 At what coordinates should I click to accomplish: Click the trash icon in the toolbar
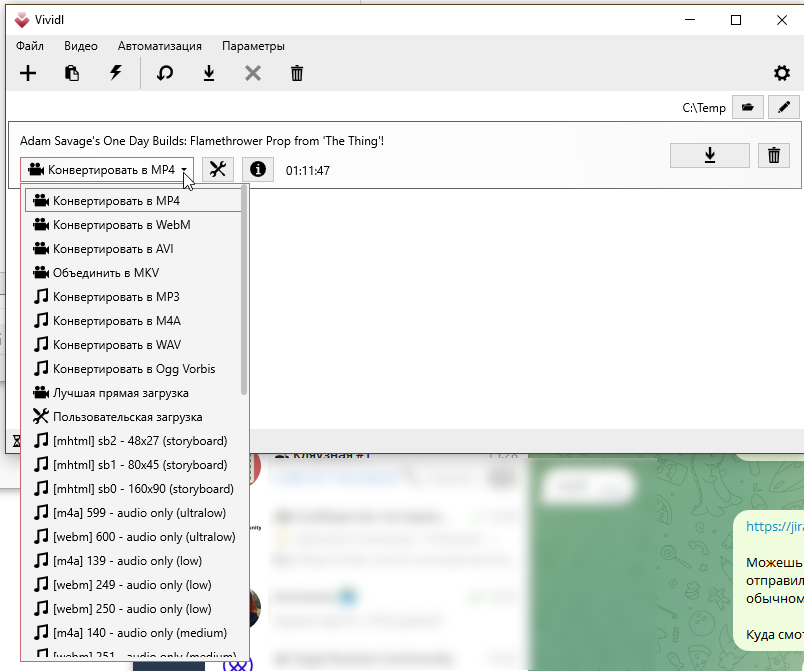[x=297, y=73]
